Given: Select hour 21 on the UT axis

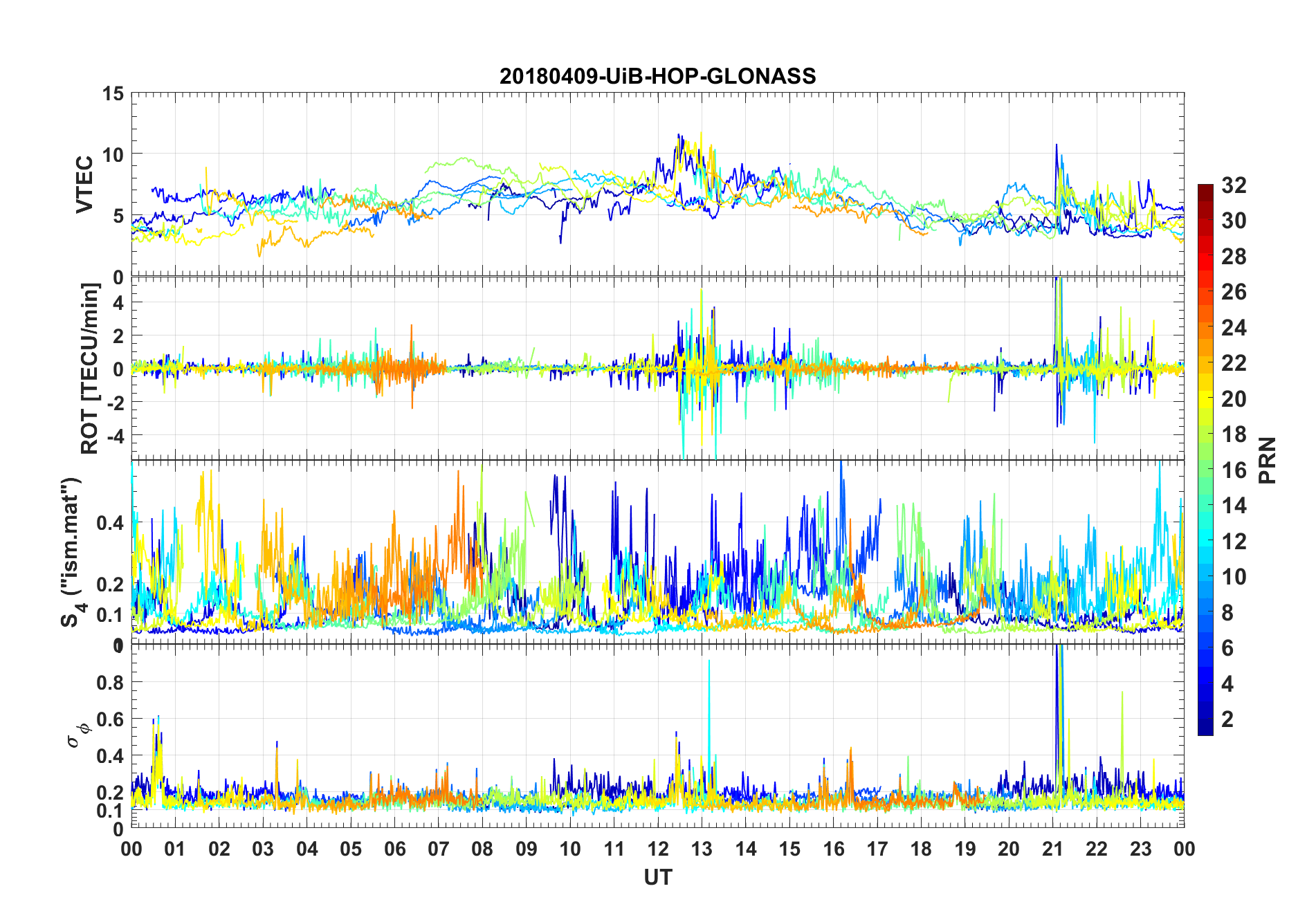Looking at the screenshot, I should pyautogui.click(x=1052, y=848).
